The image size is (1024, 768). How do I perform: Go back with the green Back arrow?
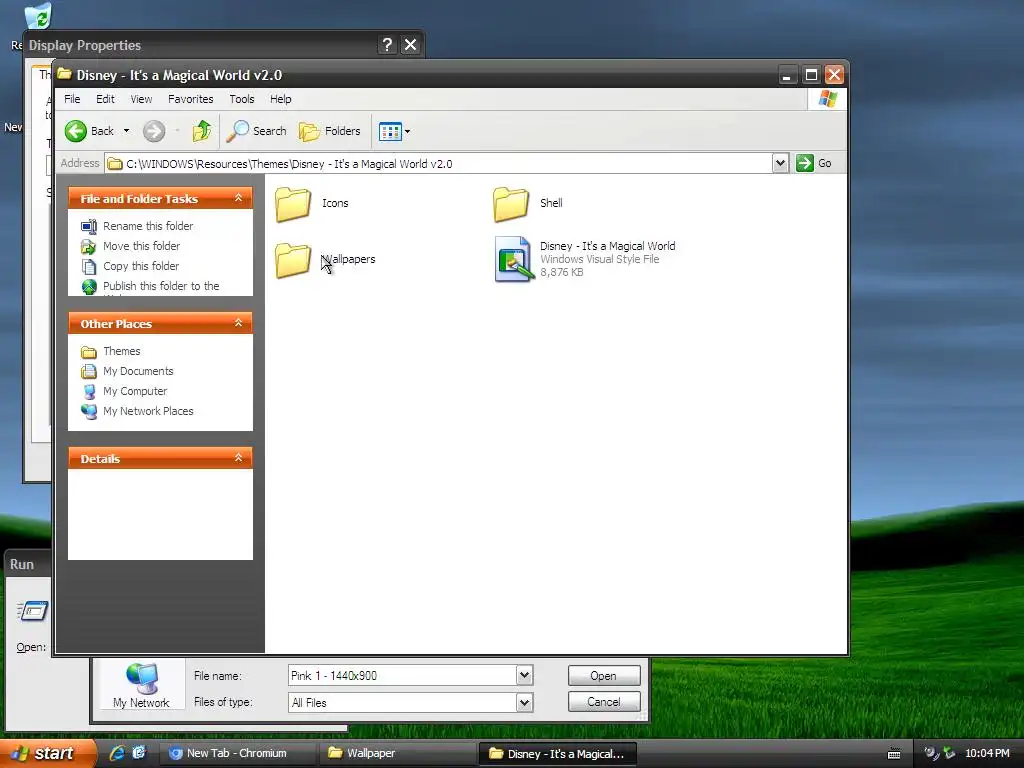pyautogui.click(x=89, y=131)
